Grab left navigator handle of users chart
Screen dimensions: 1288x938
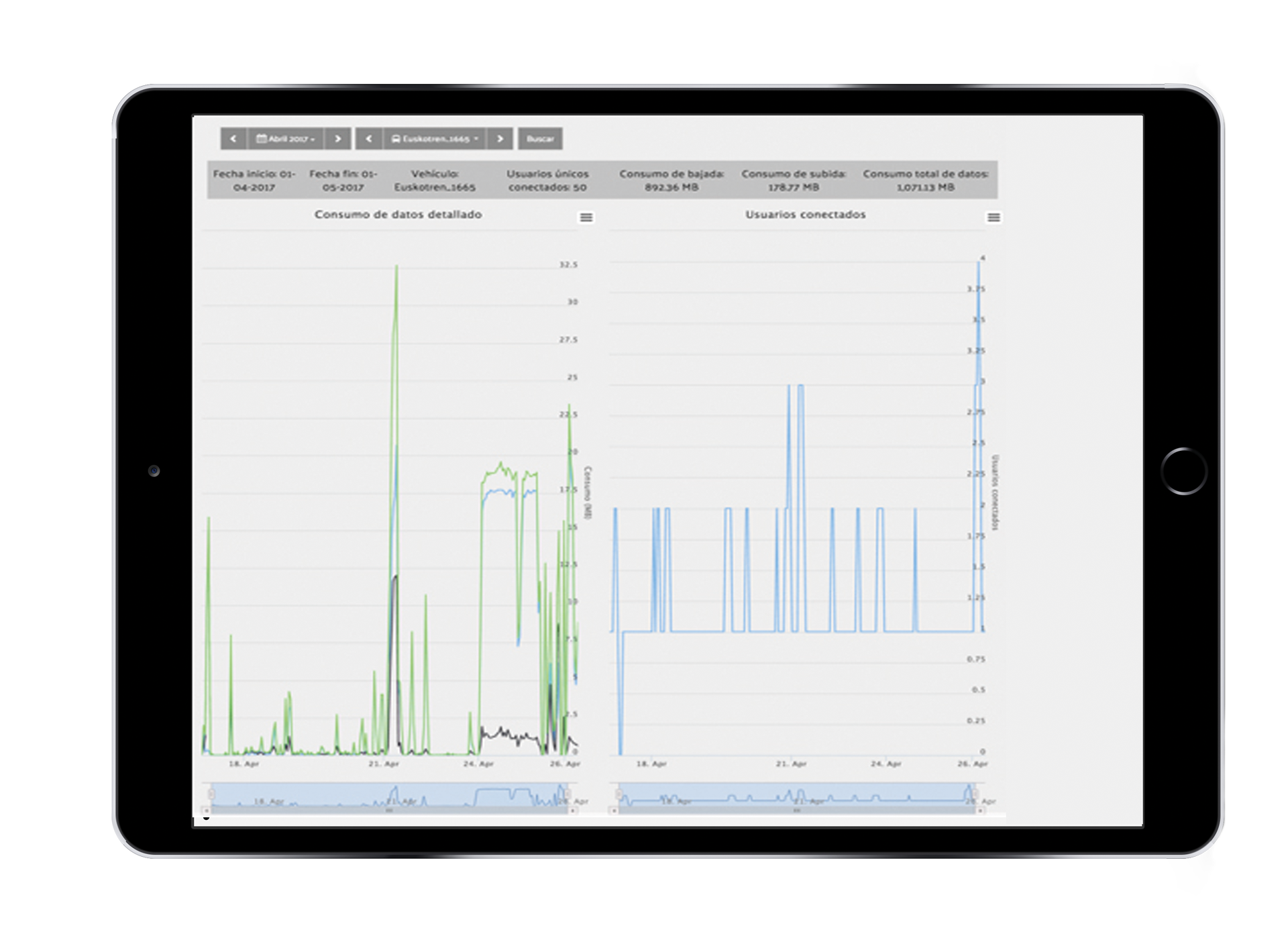tap(619, 795)
